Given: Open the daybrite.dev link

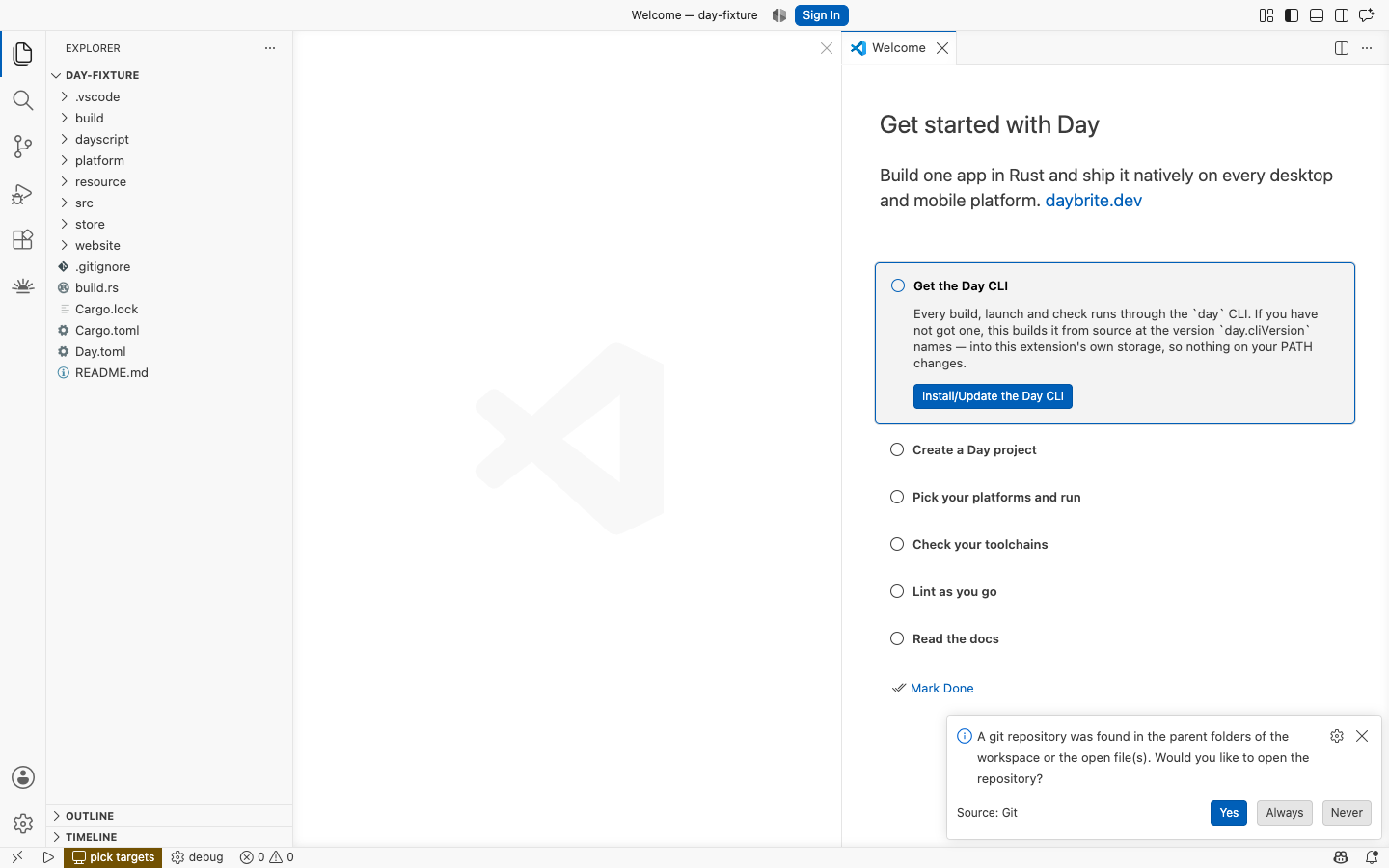Looking at the screenshot, I should coord(1094,201).
